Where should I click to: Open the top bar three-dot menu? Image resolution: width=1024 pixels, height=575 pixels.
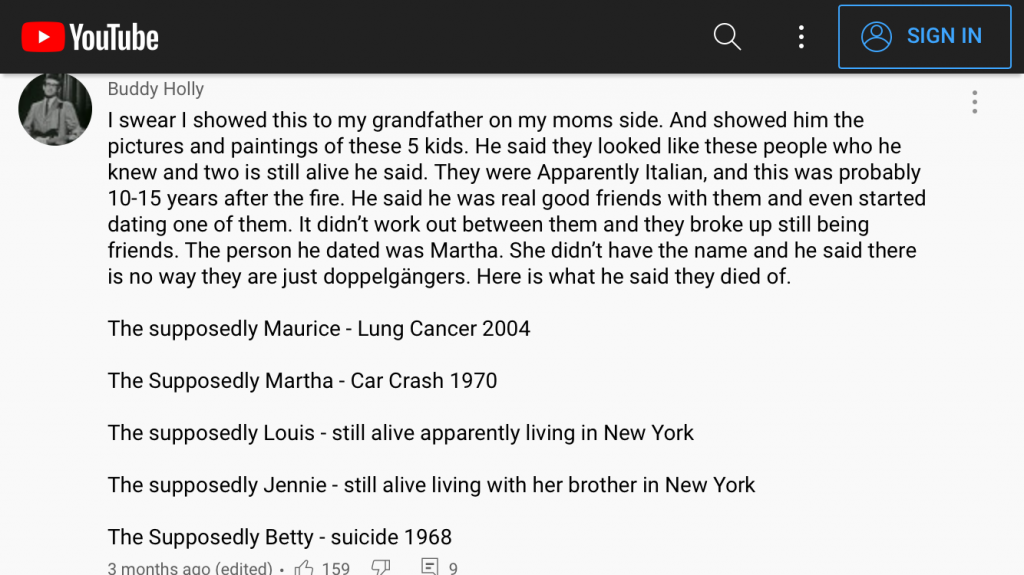[x=801, y=37]
